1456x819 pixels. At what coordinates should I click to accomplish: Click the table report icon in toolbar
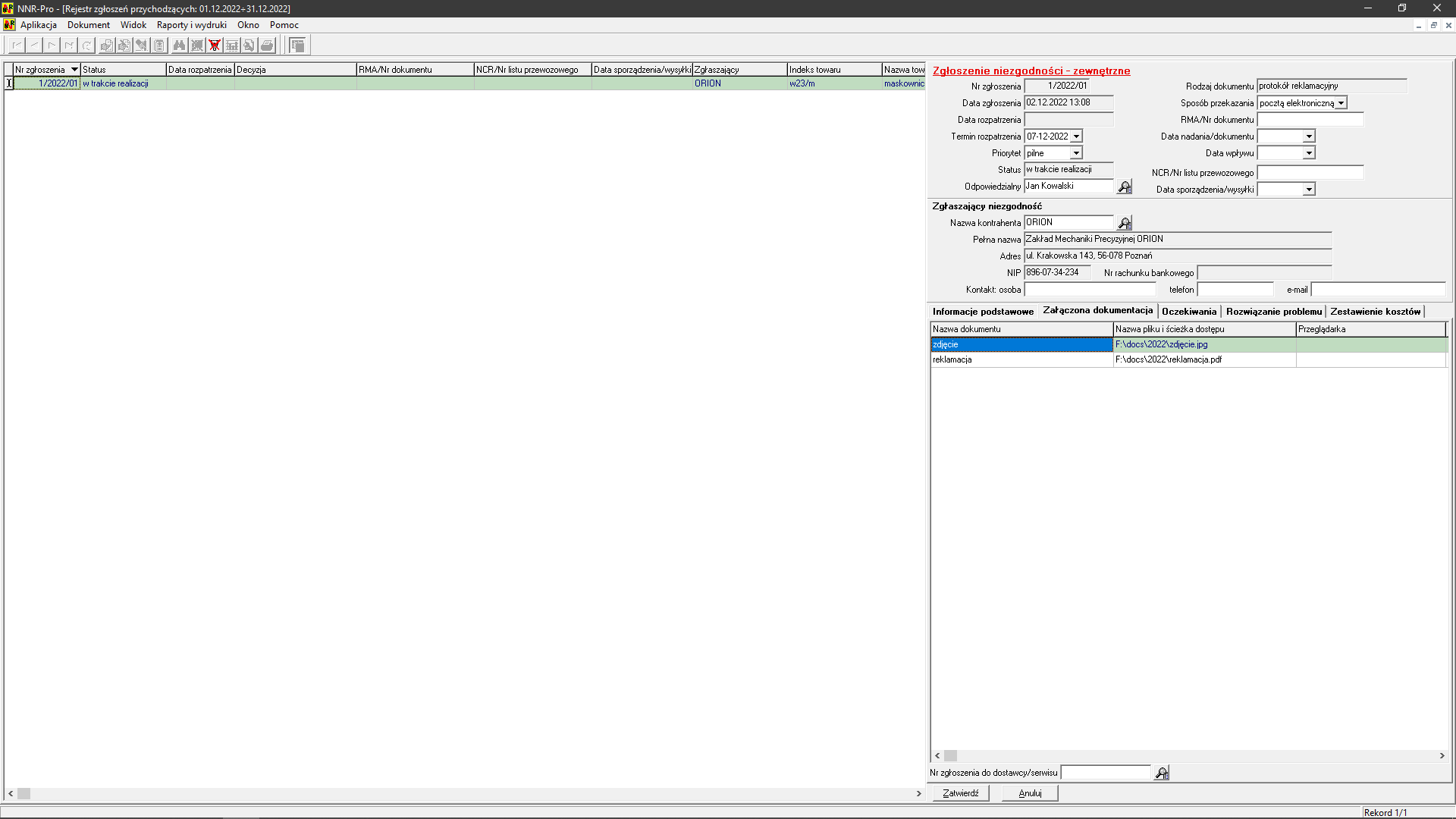(232, 45)
